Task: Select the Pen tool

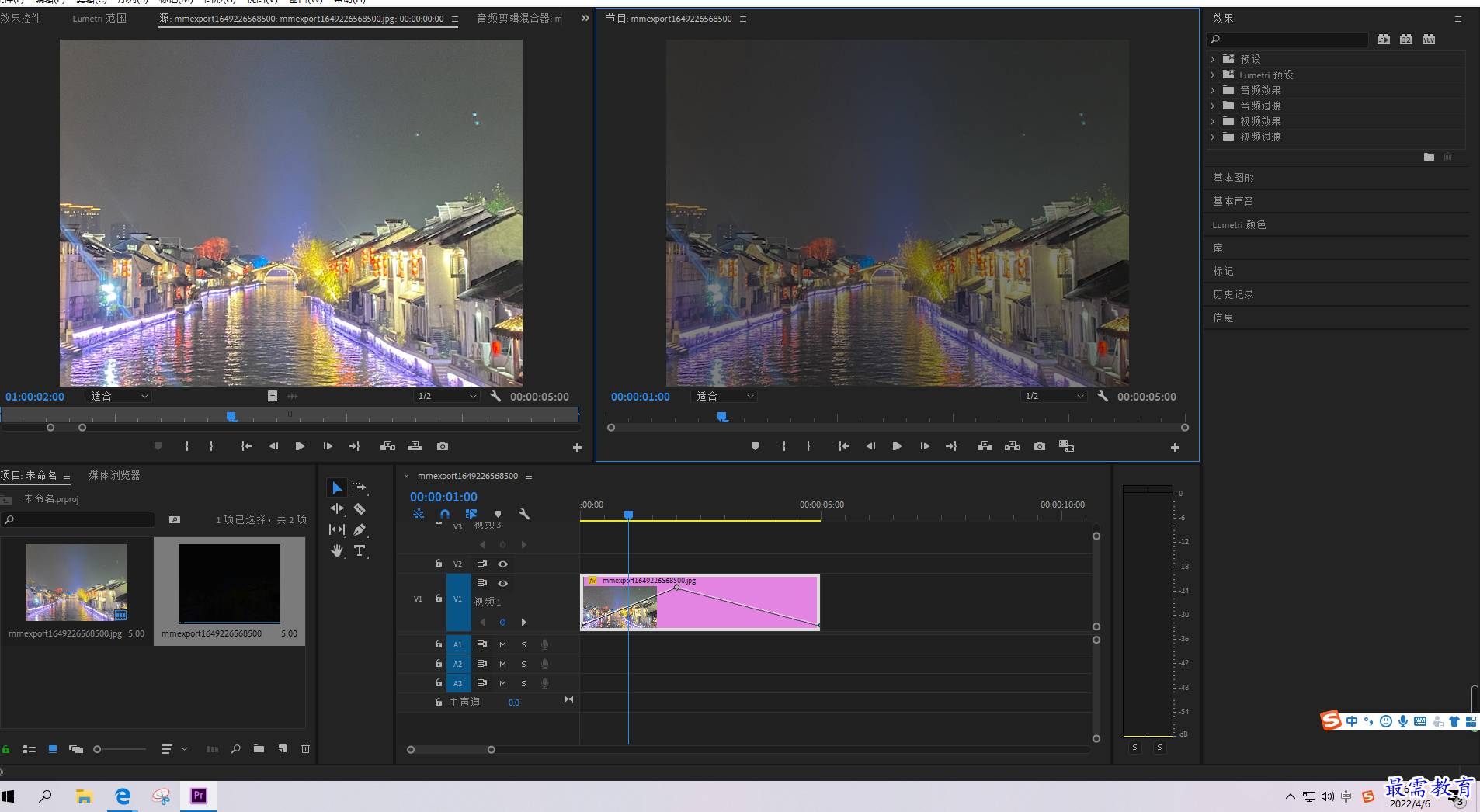Action: pos(360,529)
